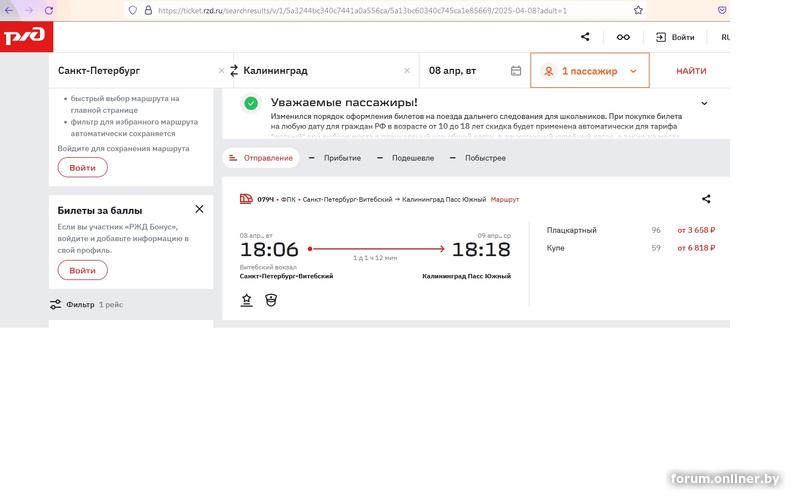Click Войти in the top header
Image resolution: width=800 pixels, height=500 pixels.
click(x=675, y=37)
